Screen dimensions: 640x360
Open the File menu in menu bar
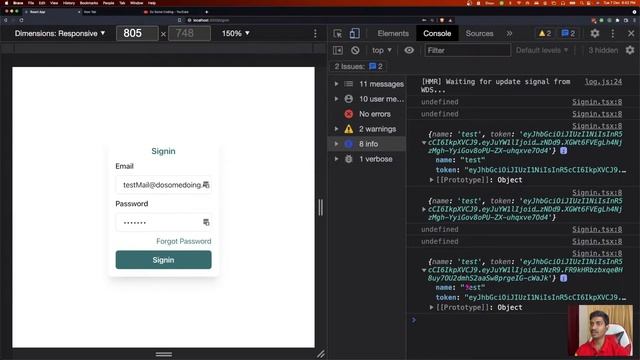point(31,3)
